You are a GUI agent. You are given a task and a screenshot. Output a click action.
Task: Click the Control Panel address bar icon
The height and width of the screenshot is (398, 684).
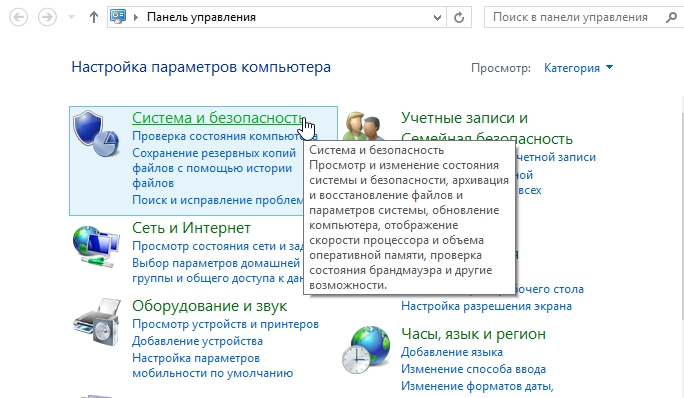tap(118, 17)
